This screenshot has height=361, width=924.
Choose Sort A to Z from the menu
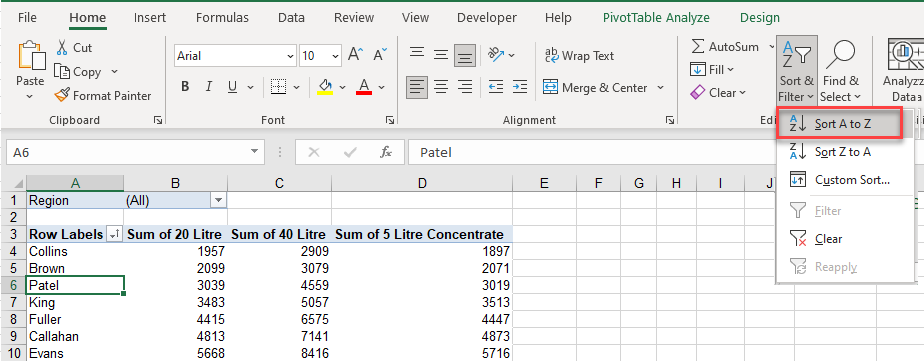coord(839,124)
